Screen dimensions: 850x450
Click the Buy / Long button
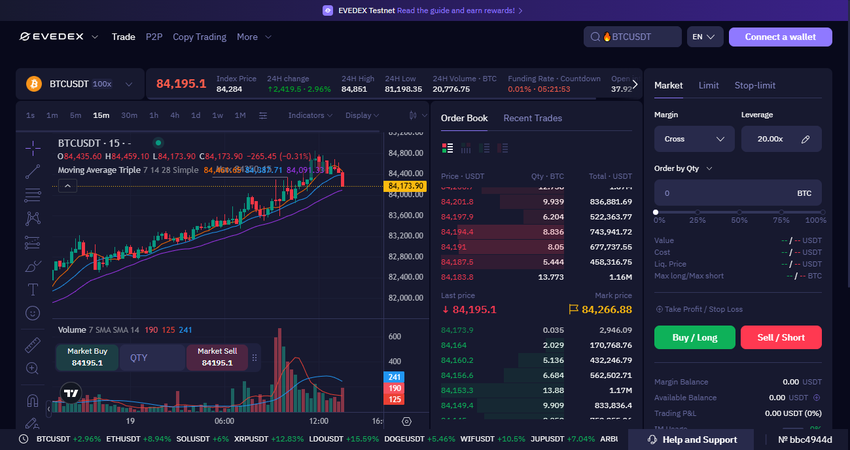(694, 337)
